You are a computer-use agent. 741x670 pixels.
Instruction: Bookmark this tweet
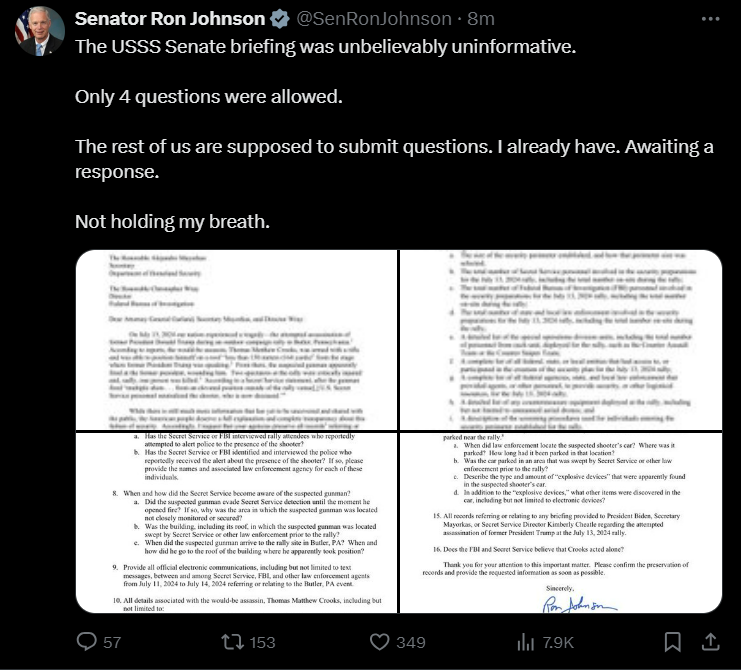[x=672, y=642]
